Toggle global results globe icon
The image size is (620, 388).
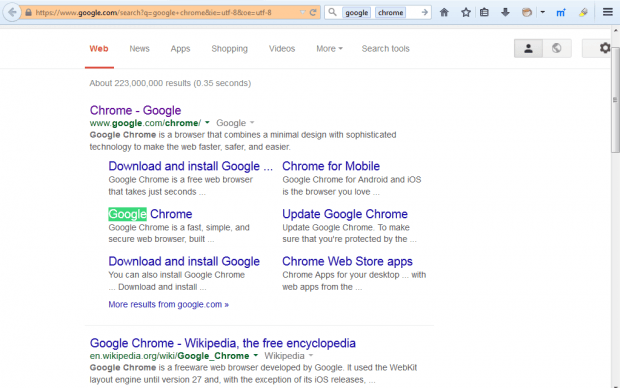tap(557, 48)
